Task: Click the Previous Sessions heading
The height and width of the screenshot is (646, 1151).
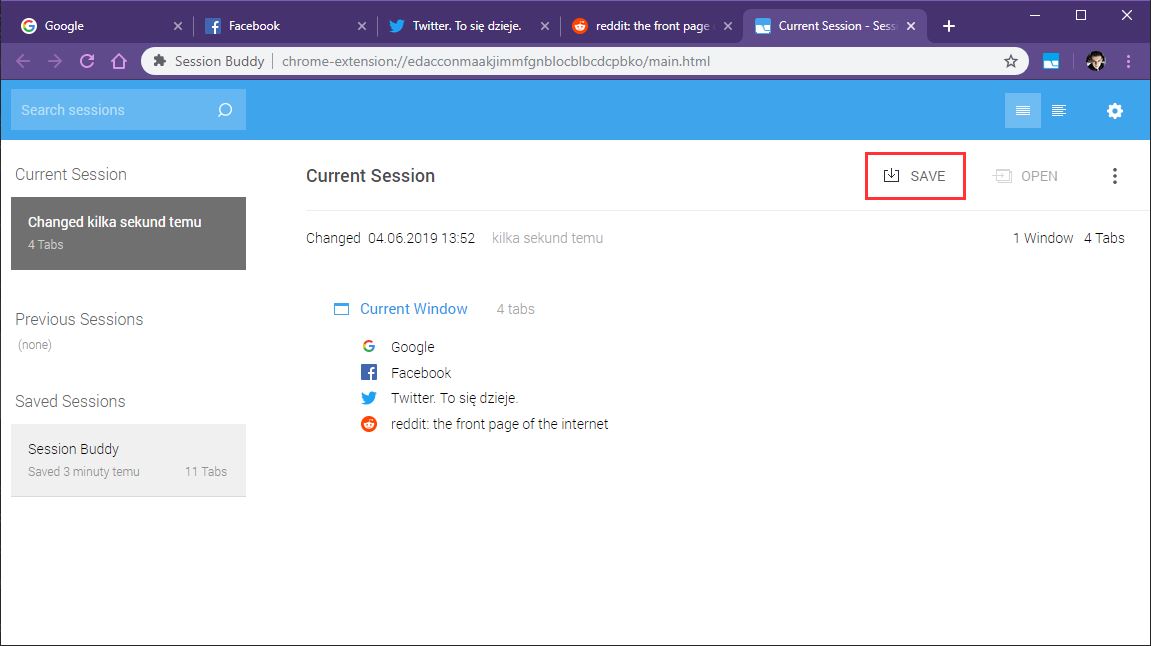Action: (79, 319)
